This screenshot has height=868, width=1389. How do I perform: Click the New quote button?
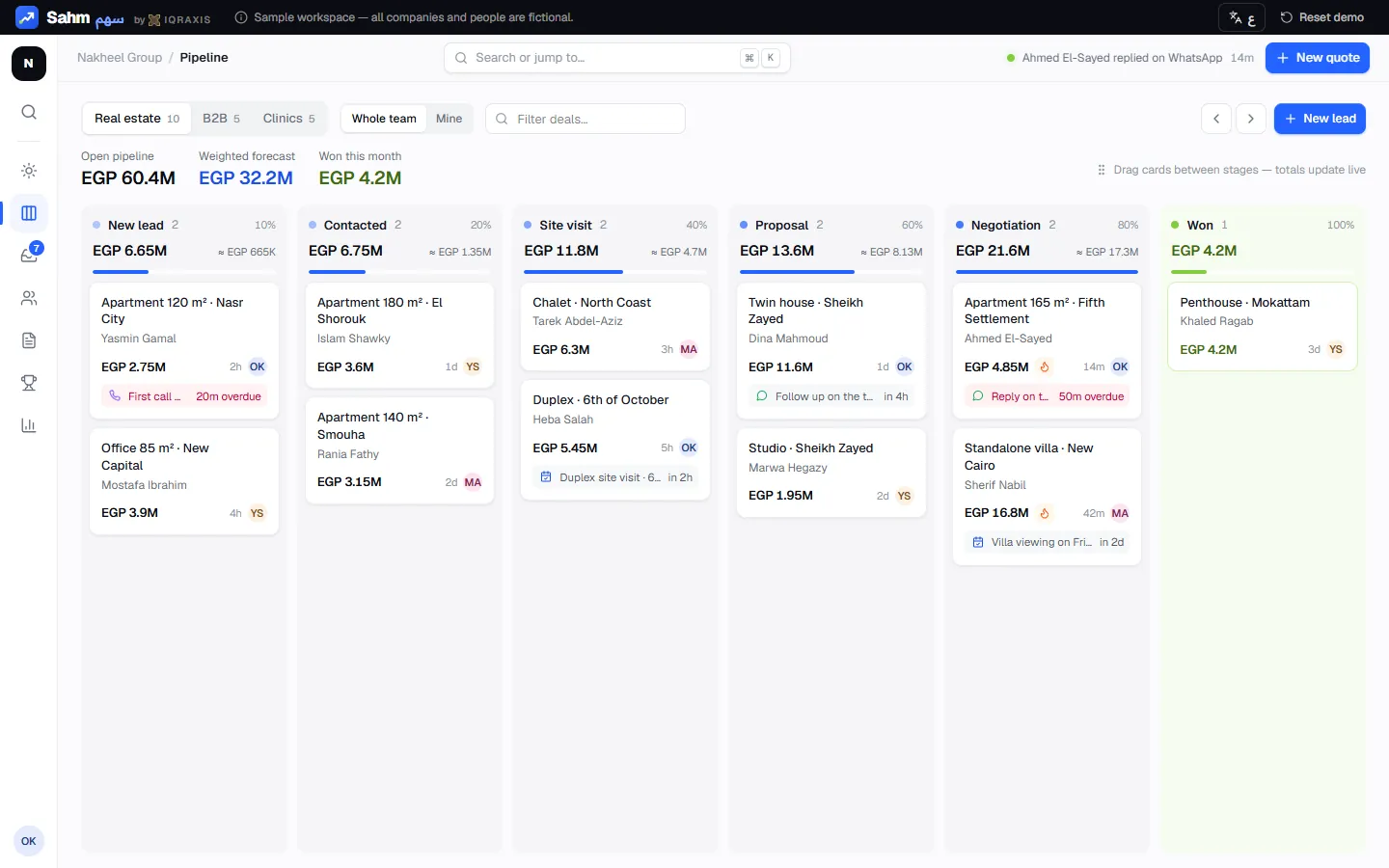tap(1318, 58)
